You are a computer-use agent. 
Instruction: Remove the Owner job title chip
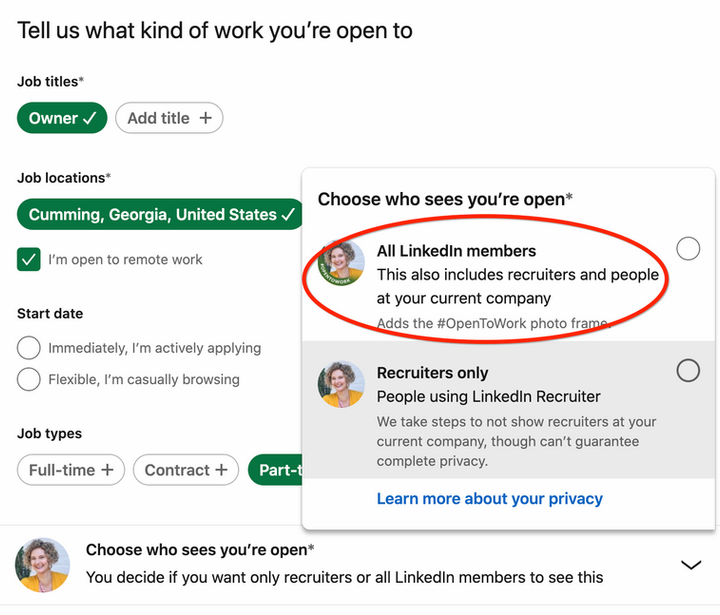tap(62, 118)
